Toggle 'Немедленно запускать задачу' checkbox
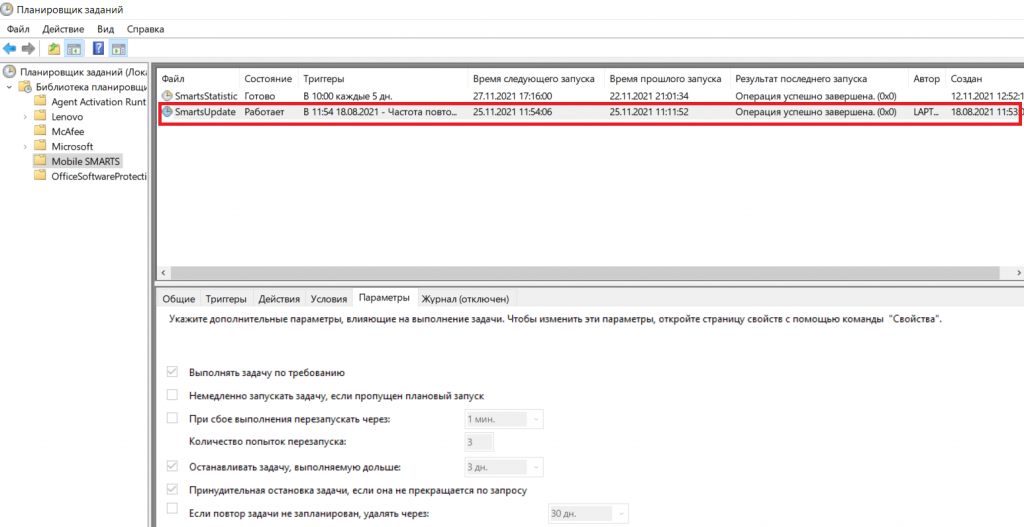This screenshot has height=527, width=1024. [172, 395]
